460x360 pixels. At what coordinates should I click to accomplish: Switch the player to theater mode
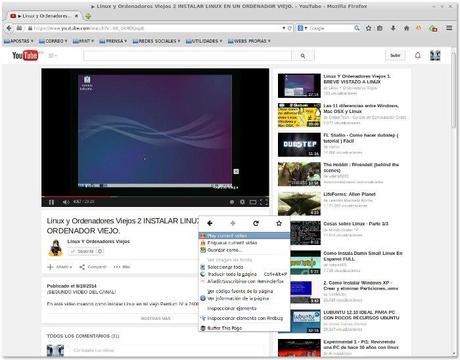coord(253,202)
